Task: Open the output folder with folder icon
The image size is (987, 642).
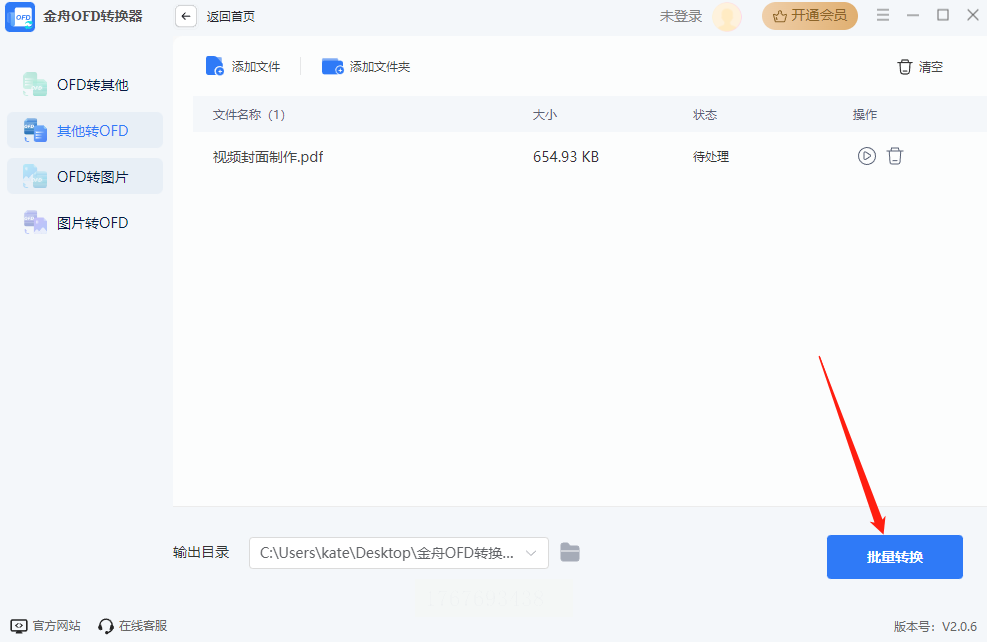Action: point(570,553)
